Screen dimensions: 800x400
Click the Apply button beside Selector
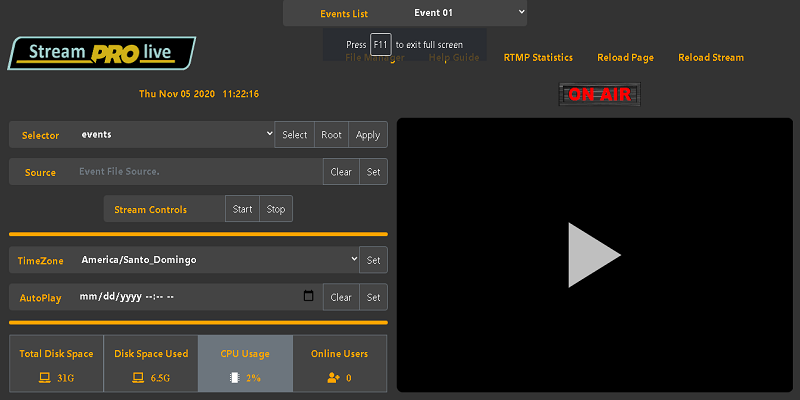pyautogui.click(x=368, y=135)
